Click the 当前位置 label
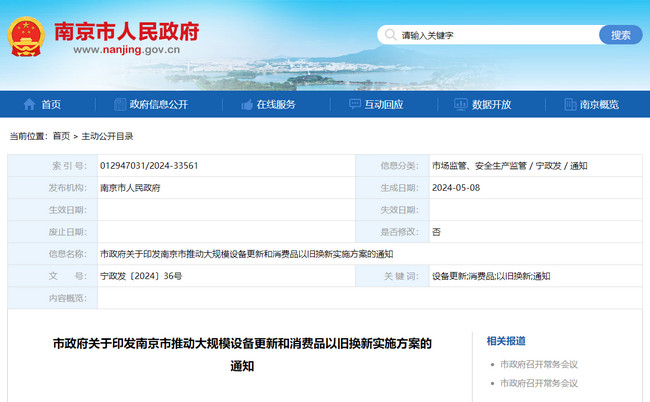 pyautogui.click(x=29, y=136)
